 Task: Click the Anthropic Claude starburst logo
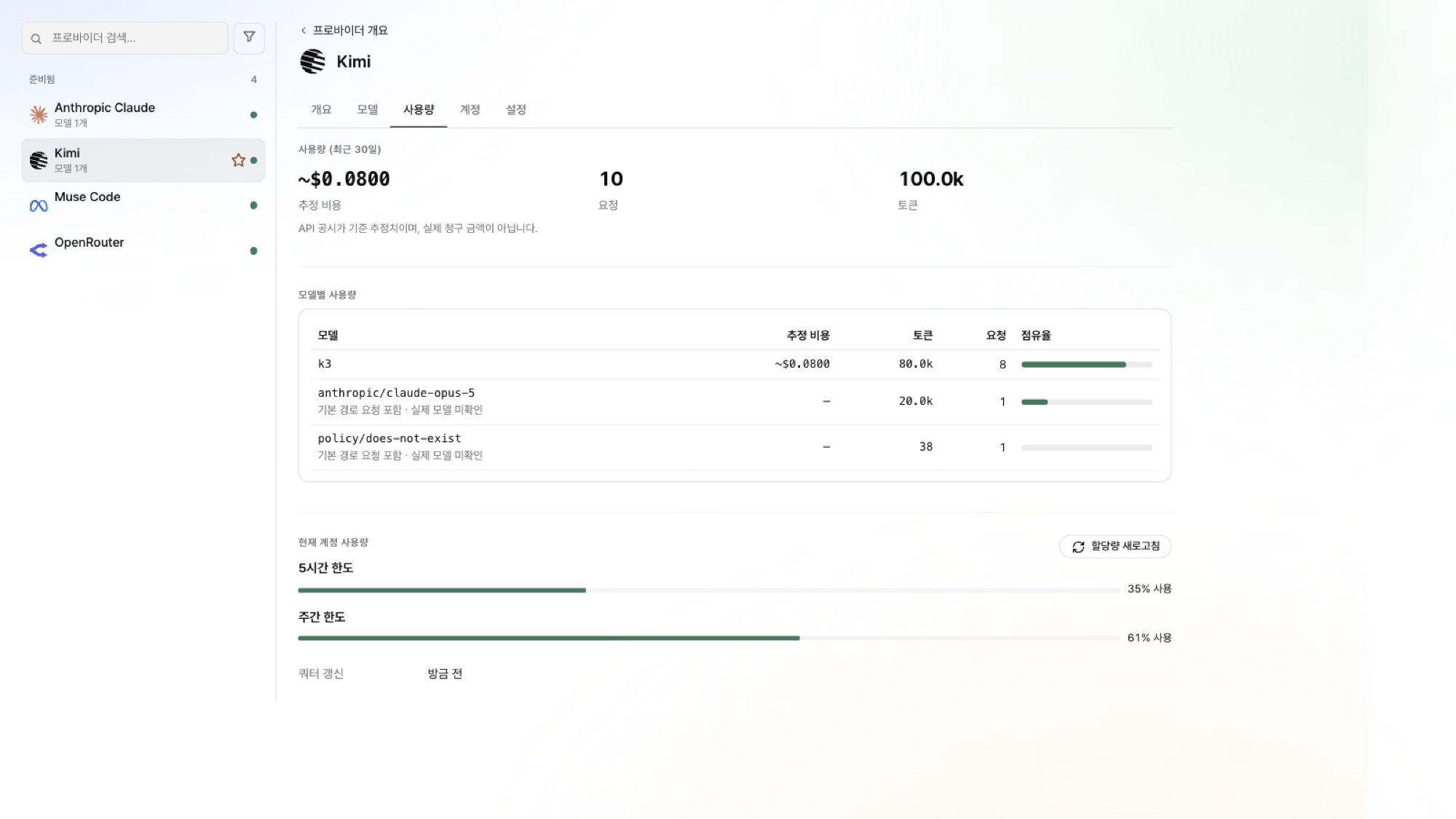pyautogui.click(x=39, y=114)
